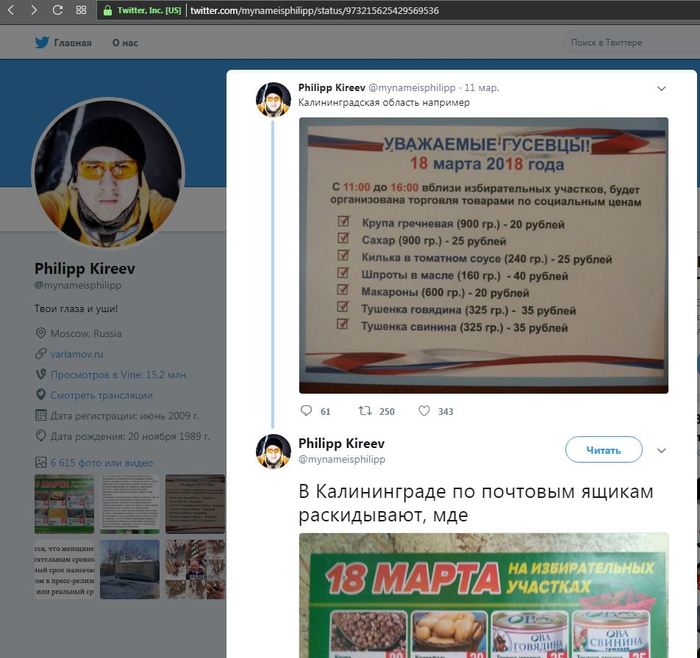Click the browser forward arrow
Image resolution: width=700 pixels, height=658 pixels.
coord(33,10)
